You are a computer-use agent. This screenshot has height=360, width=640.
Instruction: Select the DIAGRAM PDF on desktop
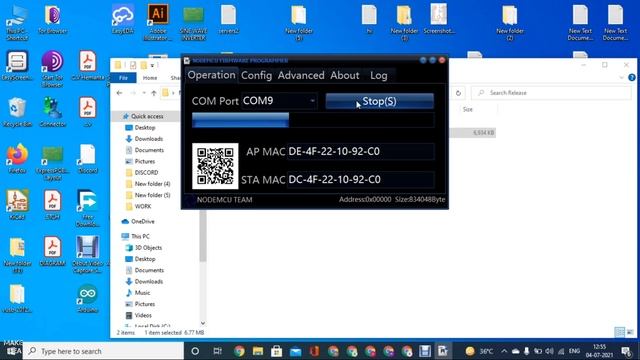click(53, 251)
